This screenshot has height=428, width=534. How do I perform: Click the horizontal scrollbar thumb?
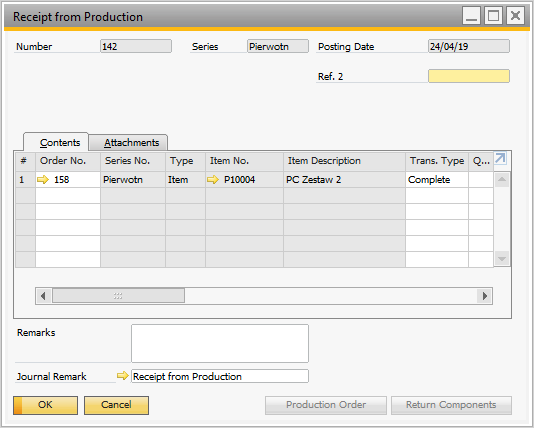pos(118,296)
